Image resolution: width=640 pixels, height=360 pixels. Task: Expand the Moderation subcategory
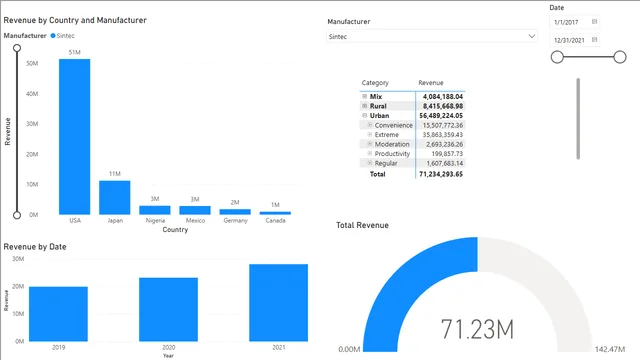(370, 144)
